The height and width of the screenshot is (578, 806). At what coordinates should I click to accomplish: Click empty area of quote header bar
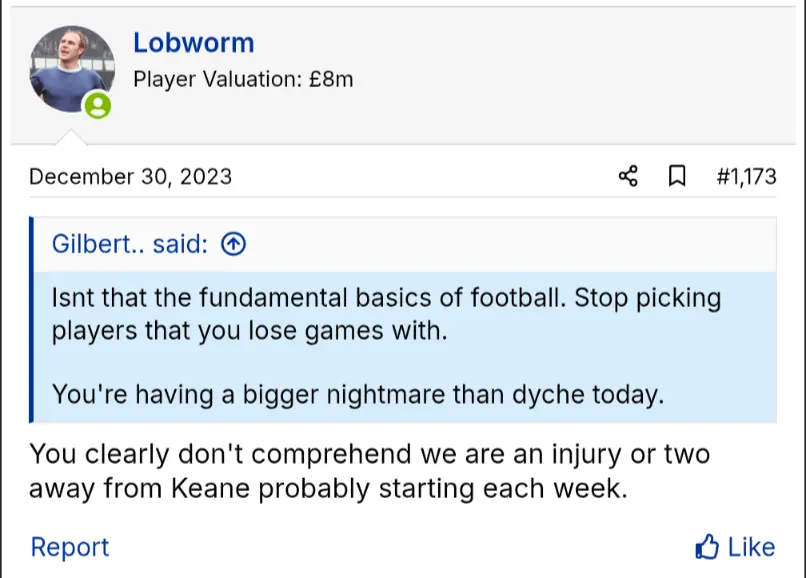(500, 245)
